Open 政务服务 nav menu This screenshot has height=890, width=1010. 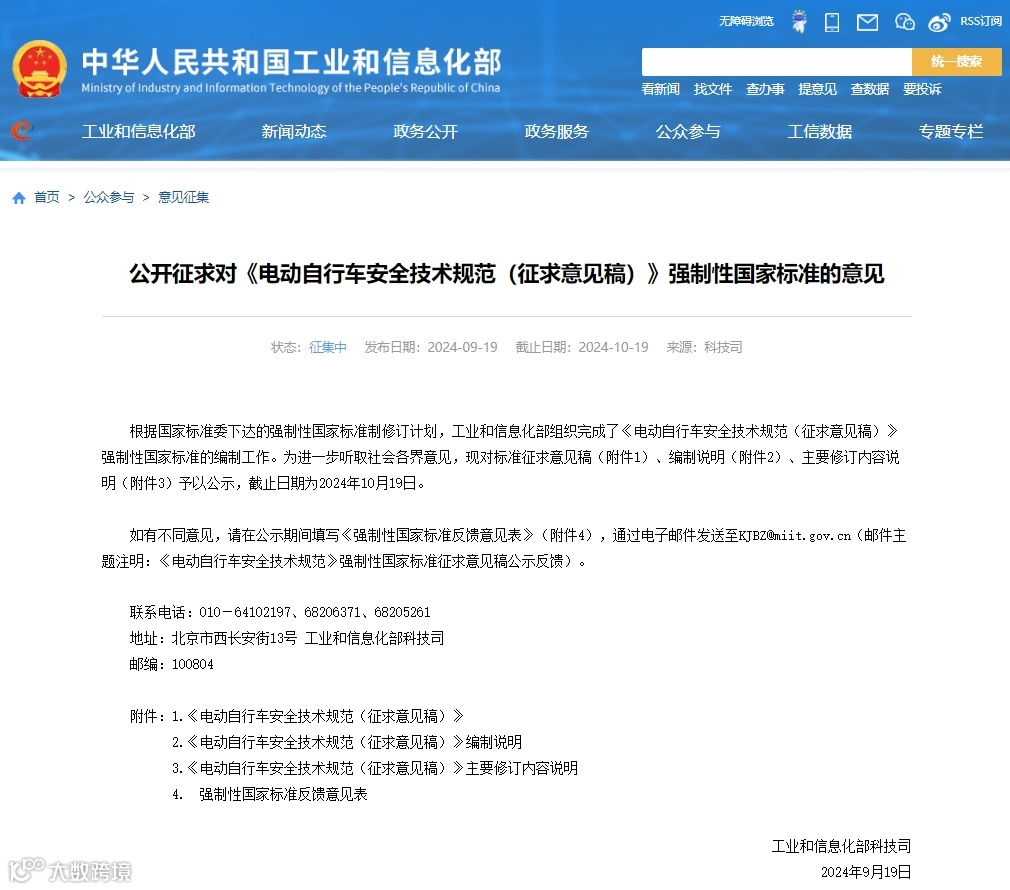pos(557,131)
